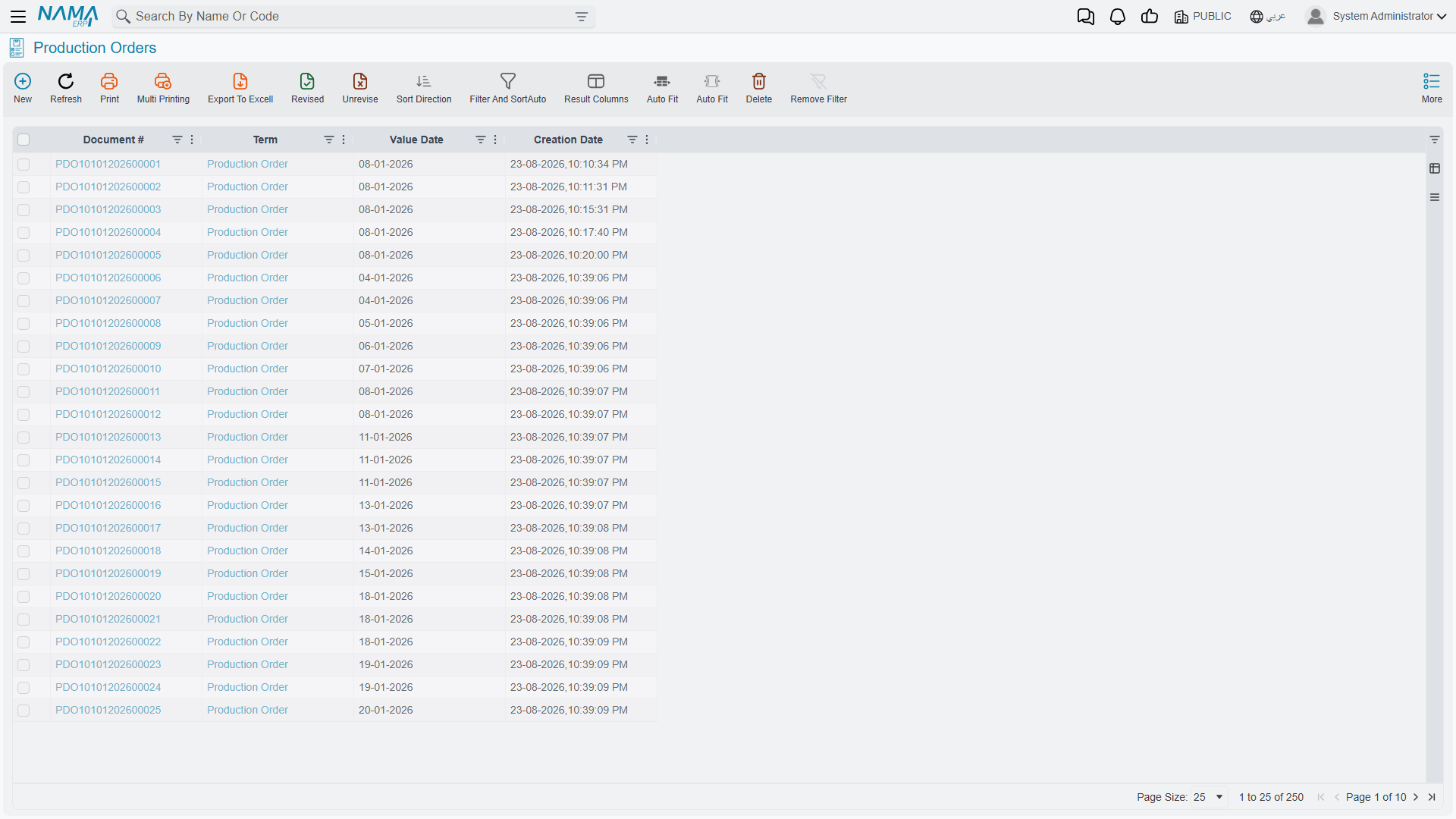Click the PUBLIC company selector

(1203, 17)
